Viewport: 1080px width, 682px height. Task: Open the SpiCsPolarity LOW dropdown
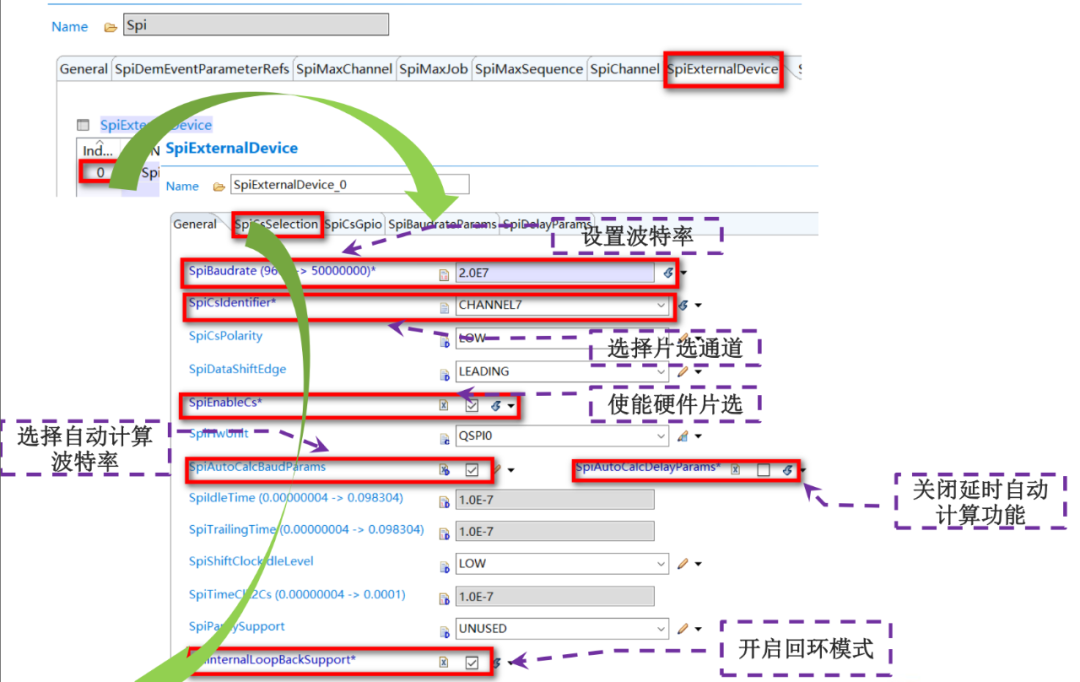tap(562, 338)
